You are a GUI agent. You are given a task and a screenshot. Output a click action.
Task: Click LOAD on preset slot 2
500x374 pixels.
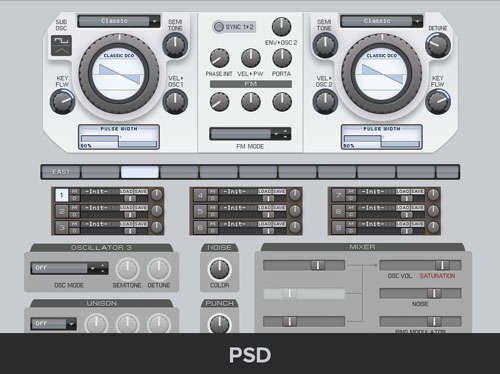click(126, 208)
